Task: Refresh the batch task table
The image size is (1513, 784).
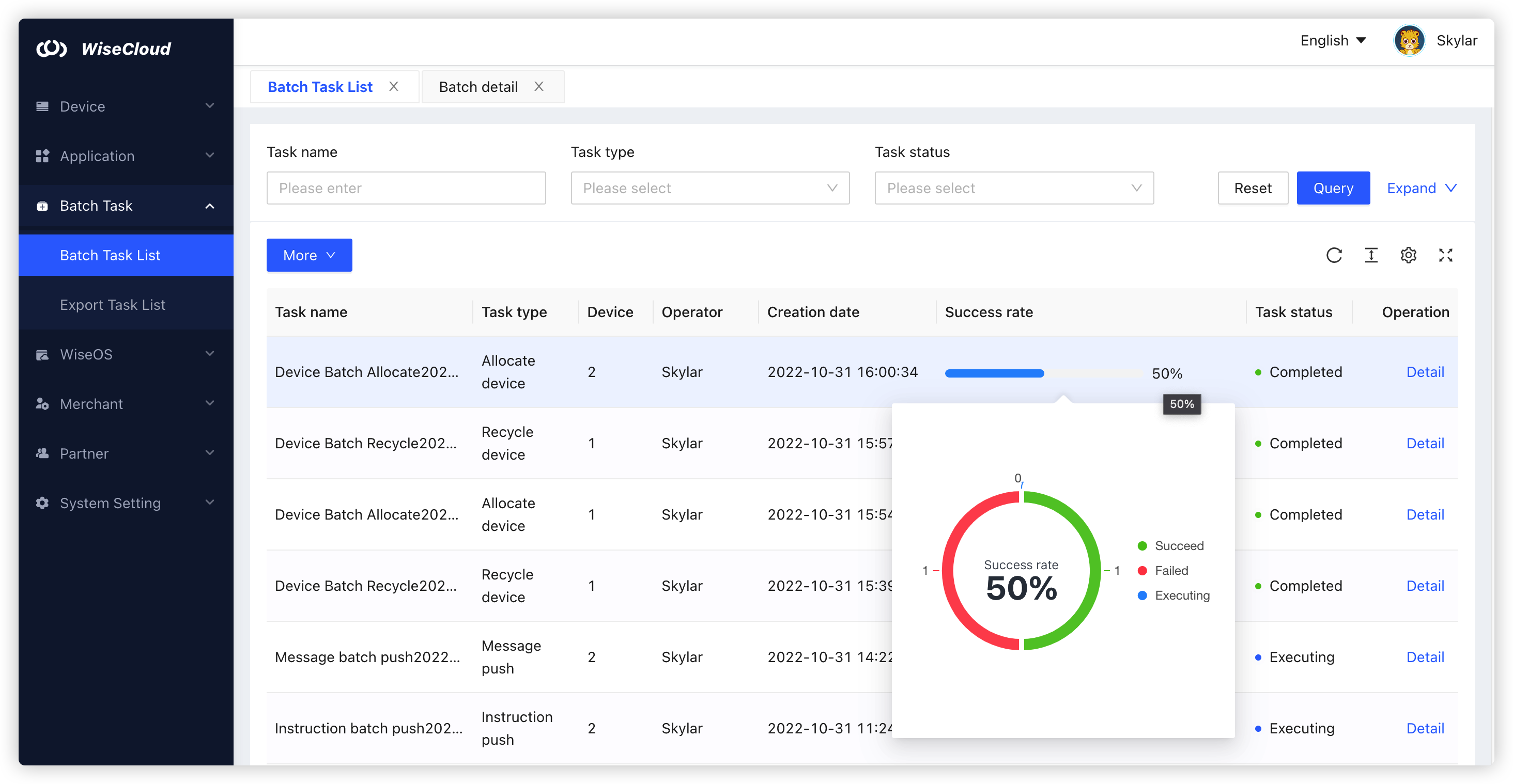Action: [x=1334, y=255]
